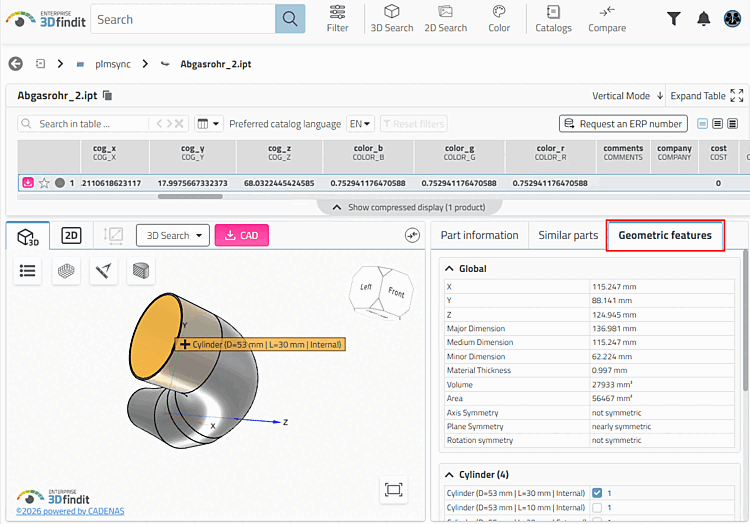Image resolution: width=750 pixels, height=524 pixels.
Task: Switch to 2D view tab
Action: [71, 235]
